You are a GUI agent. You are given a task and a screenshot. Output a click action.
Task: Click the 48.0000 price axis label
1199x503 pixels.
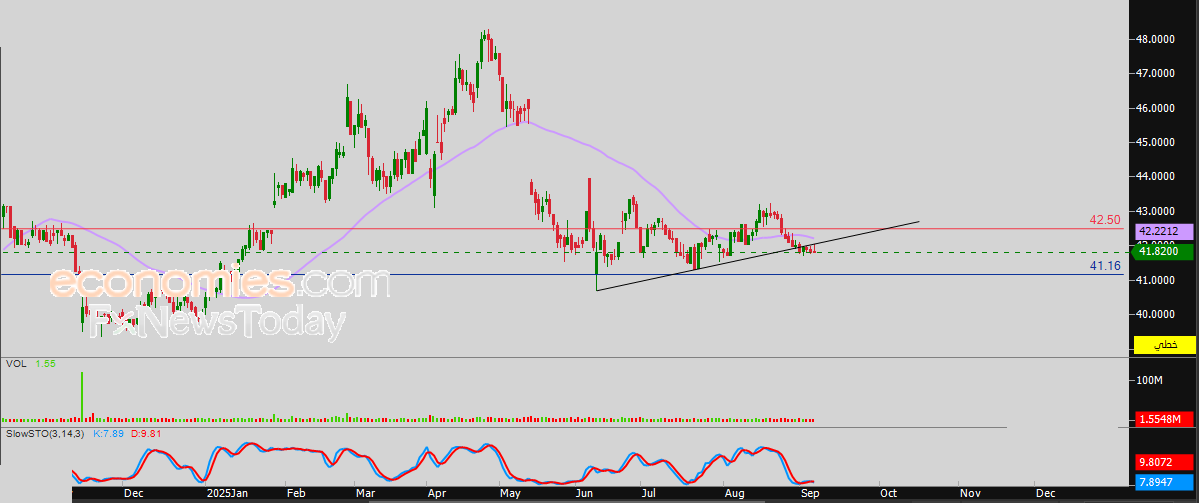(x=1153, y=39)
